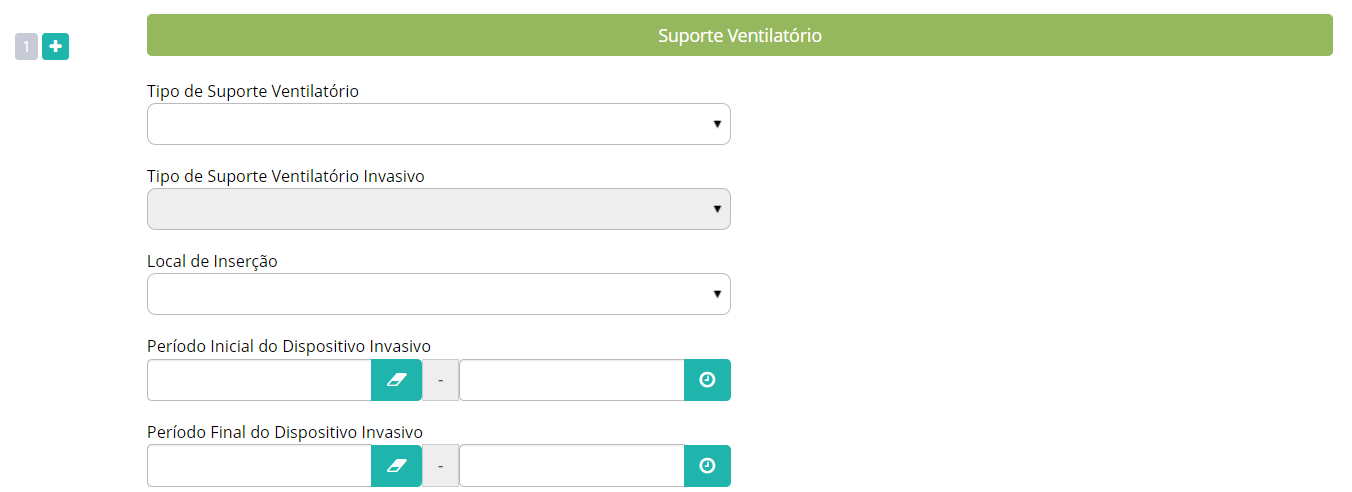
Task: Click the Período Inicial do Dispositivo Invasivo label
Action: coord(289,346)
